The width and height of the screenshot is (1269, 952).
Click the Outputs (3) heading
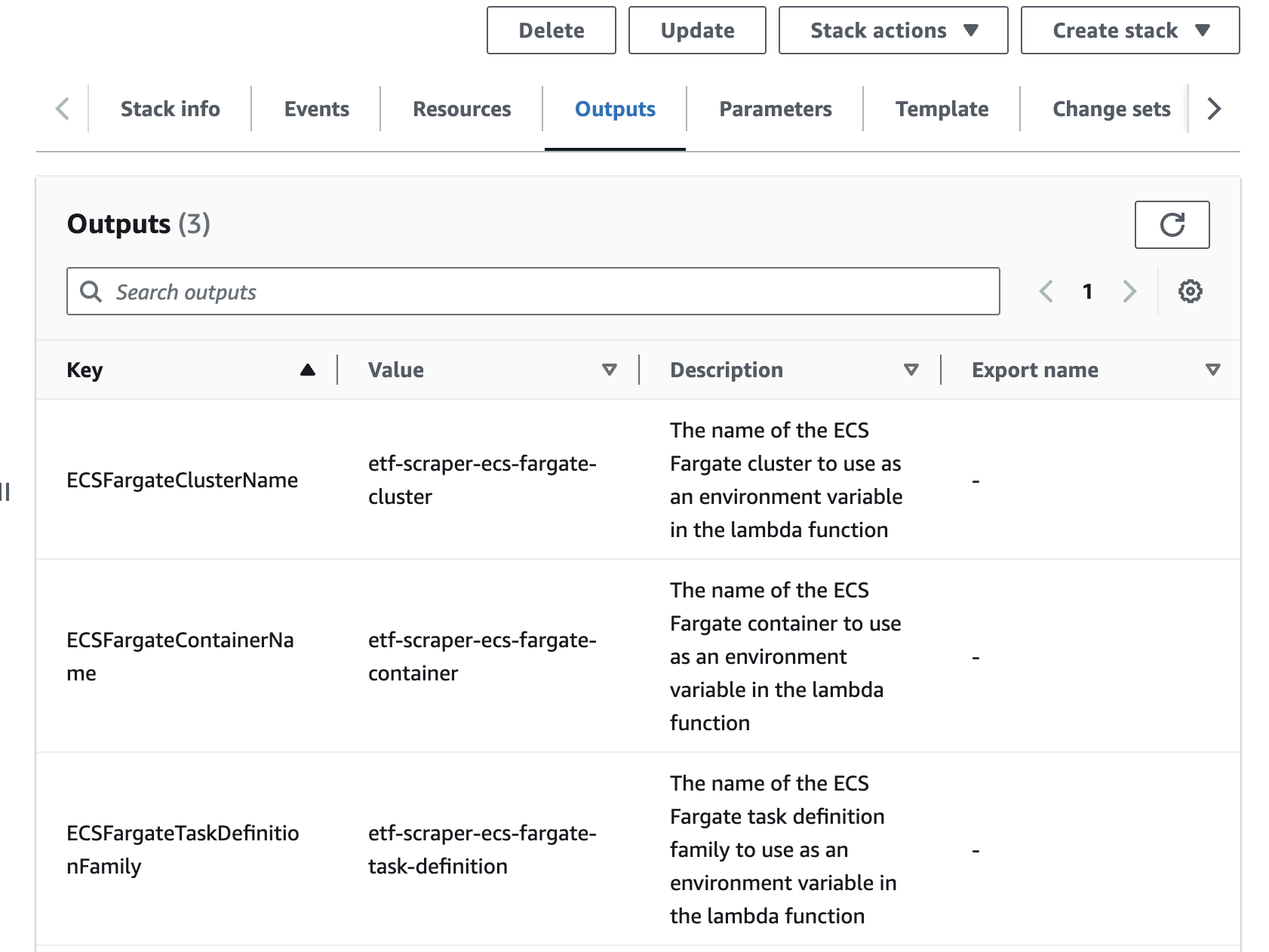pyautogui.click(x=139, y=224)
